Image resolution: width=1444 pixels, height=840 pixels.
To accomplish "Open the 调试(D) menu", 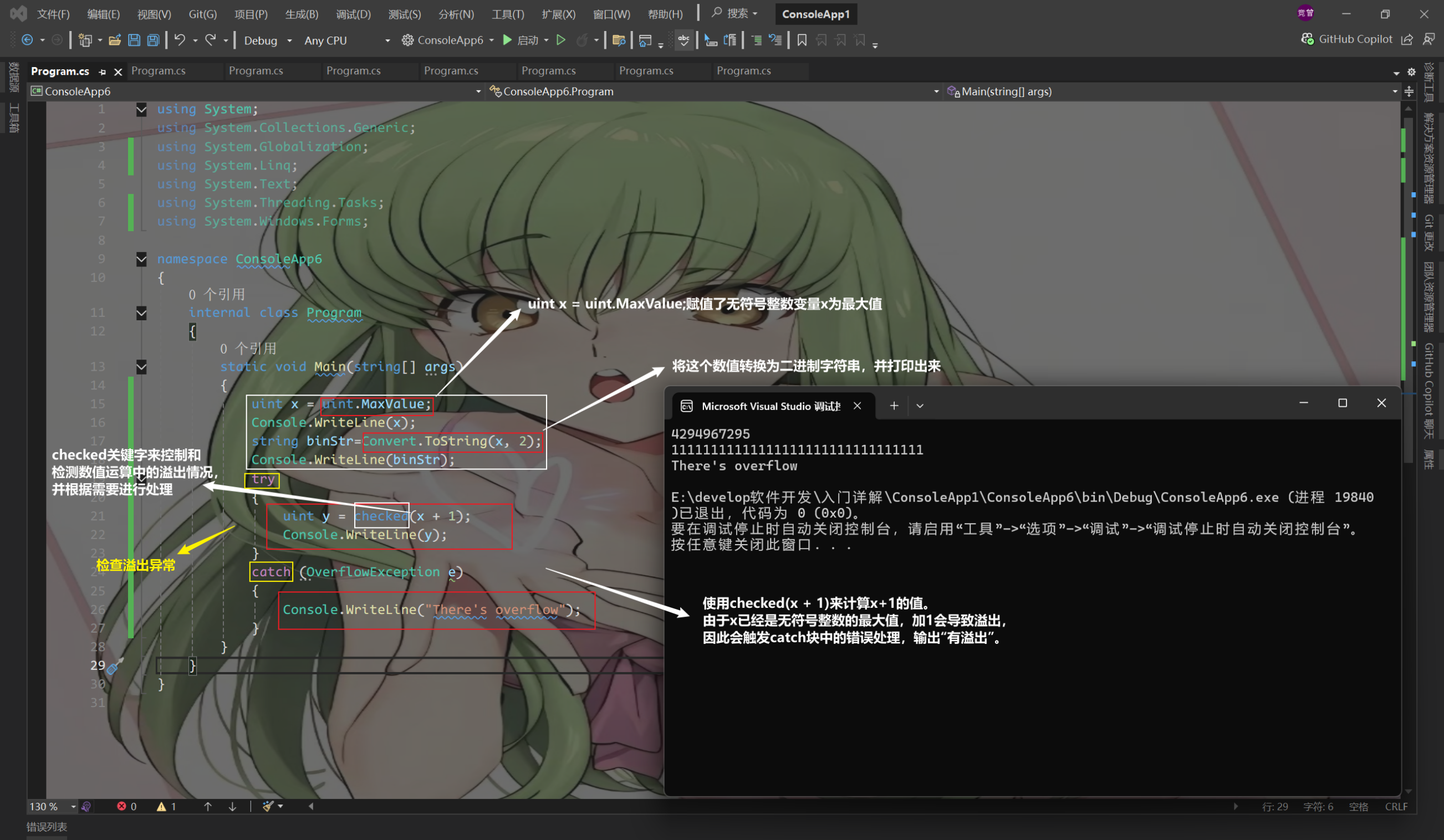I will coord(353,14).
